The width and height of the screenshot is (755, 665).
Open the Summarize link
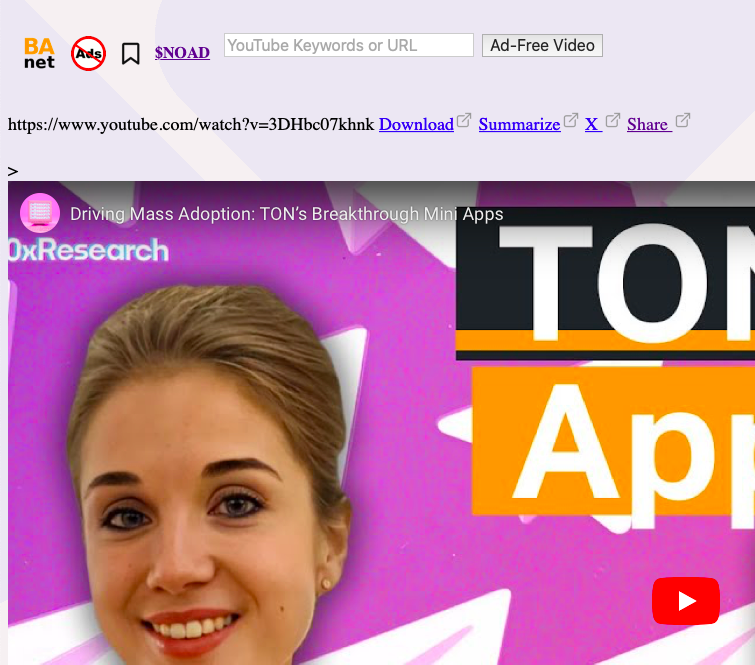[519, 124]
